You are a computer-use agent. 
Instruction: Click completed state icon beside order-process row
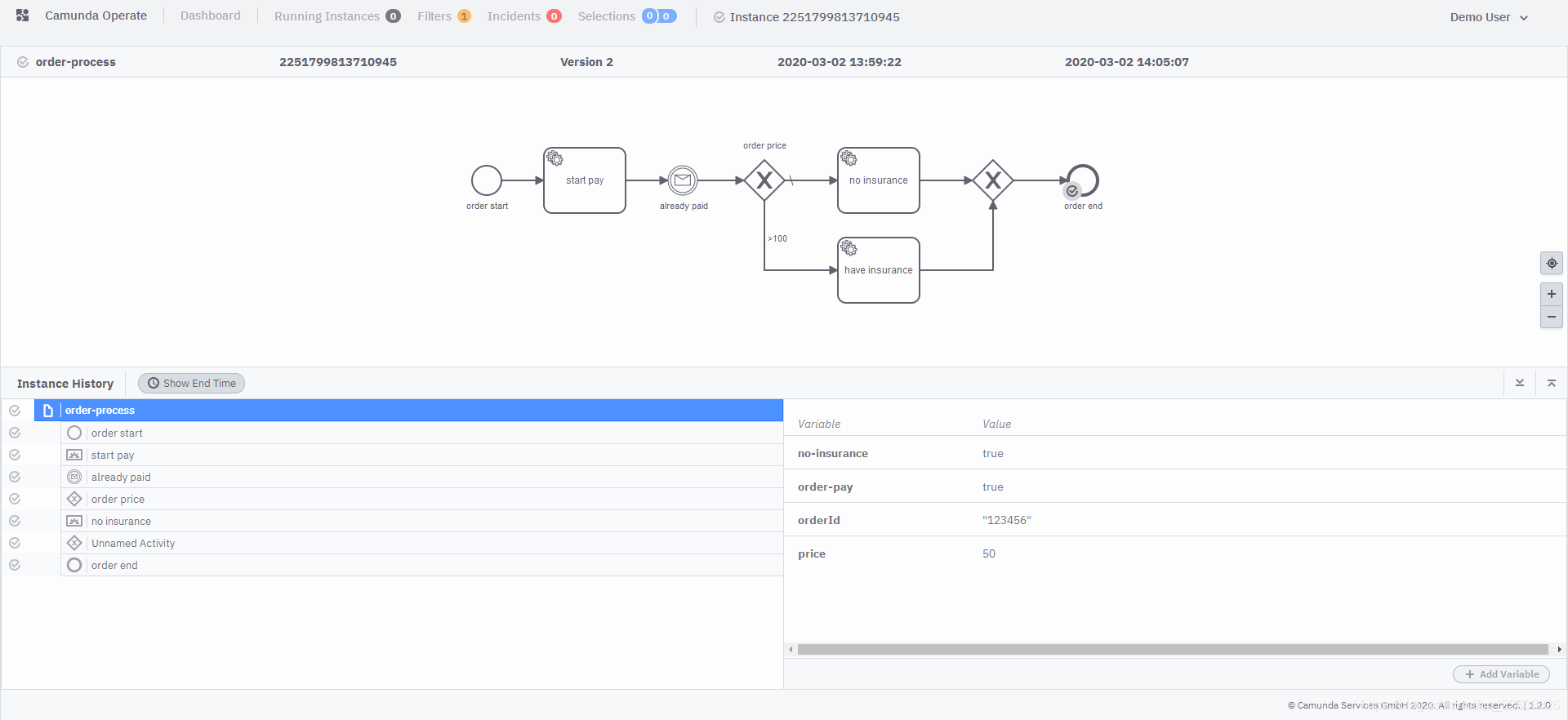coord(15,411)
